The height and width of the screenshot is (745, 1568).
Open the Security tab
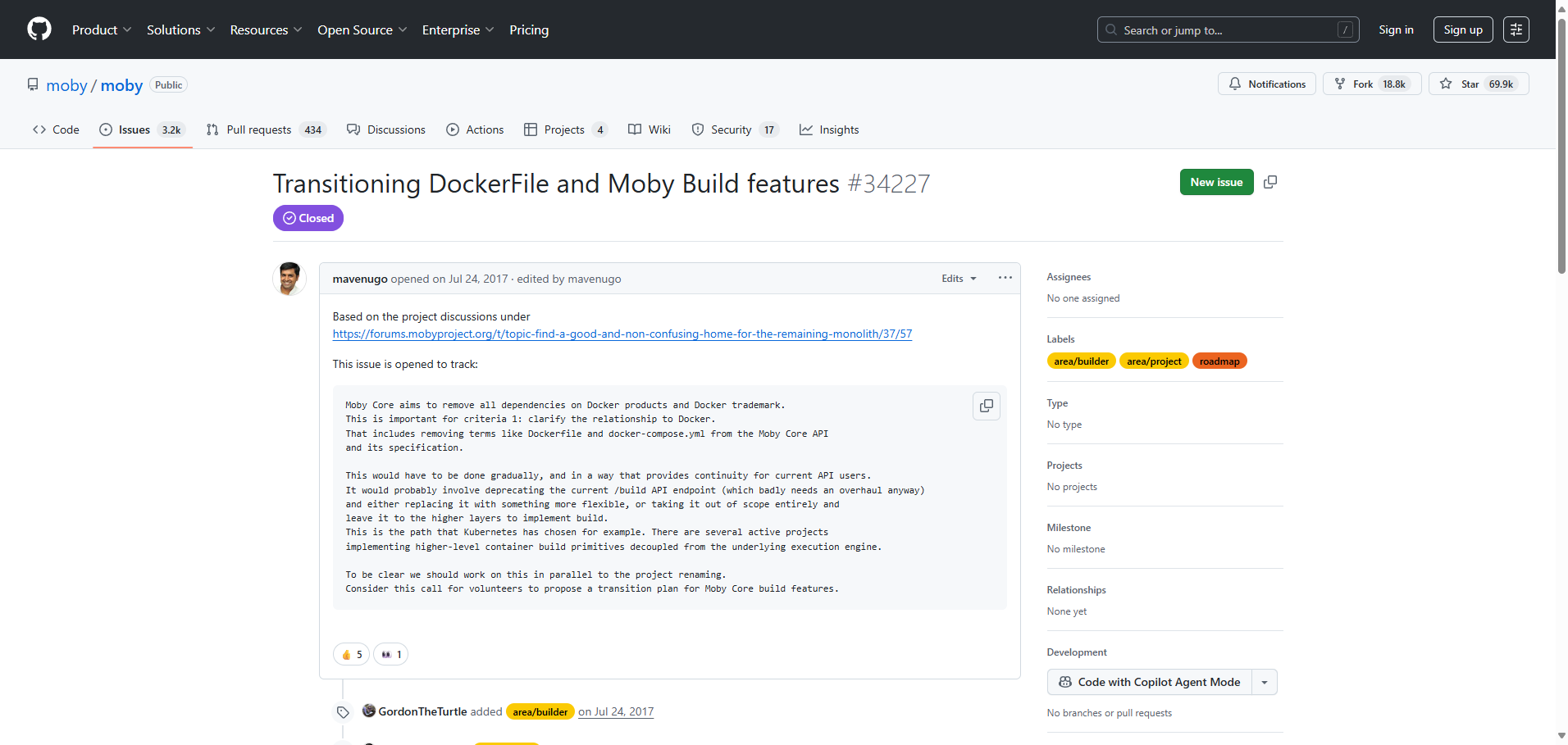pos(735,129)
